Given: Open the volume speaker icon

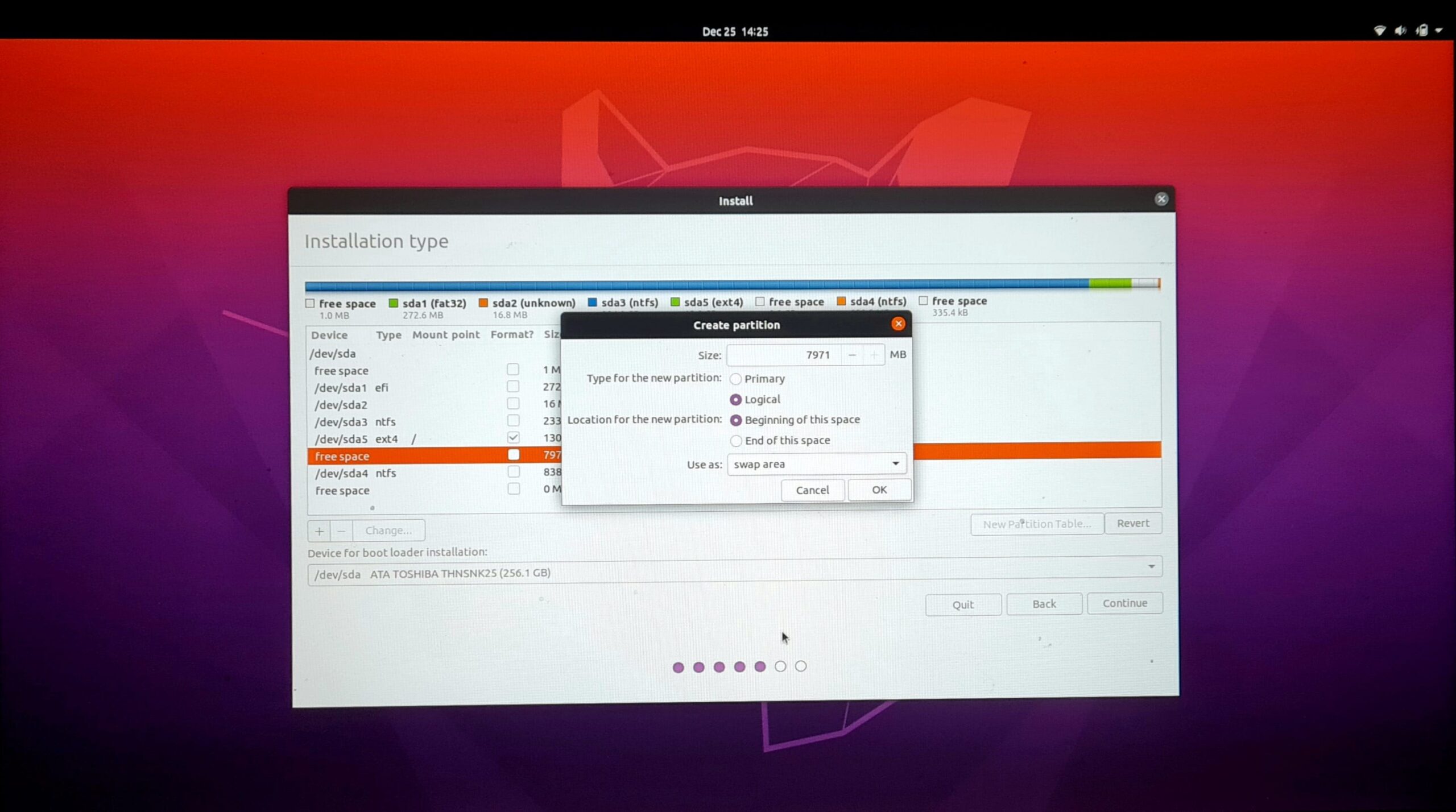Looking at the screenshot, I should pyautogui.click(x=1400, y=31).
